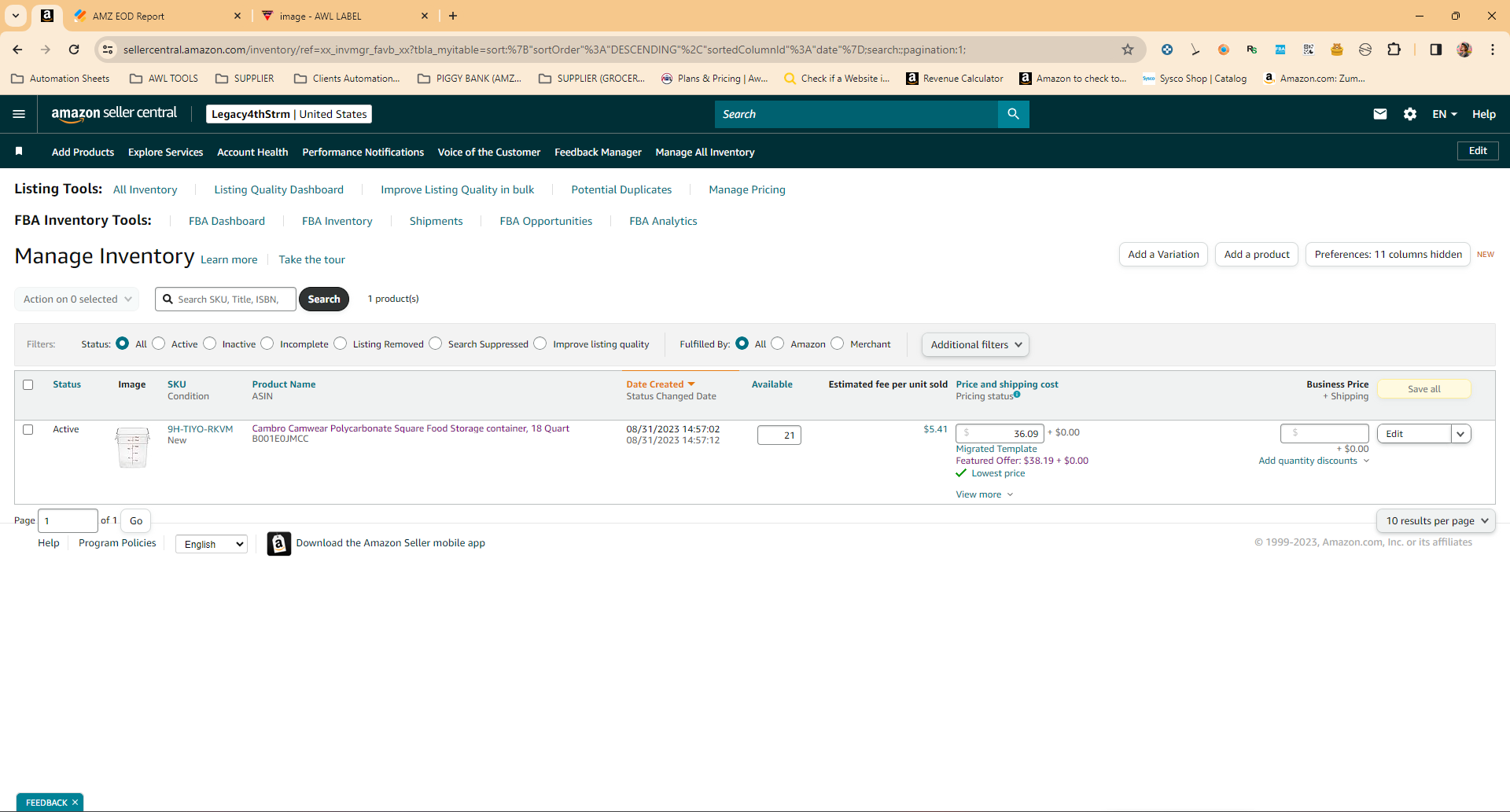Open the Automation Sheets bookmark folder

point(61,79)
